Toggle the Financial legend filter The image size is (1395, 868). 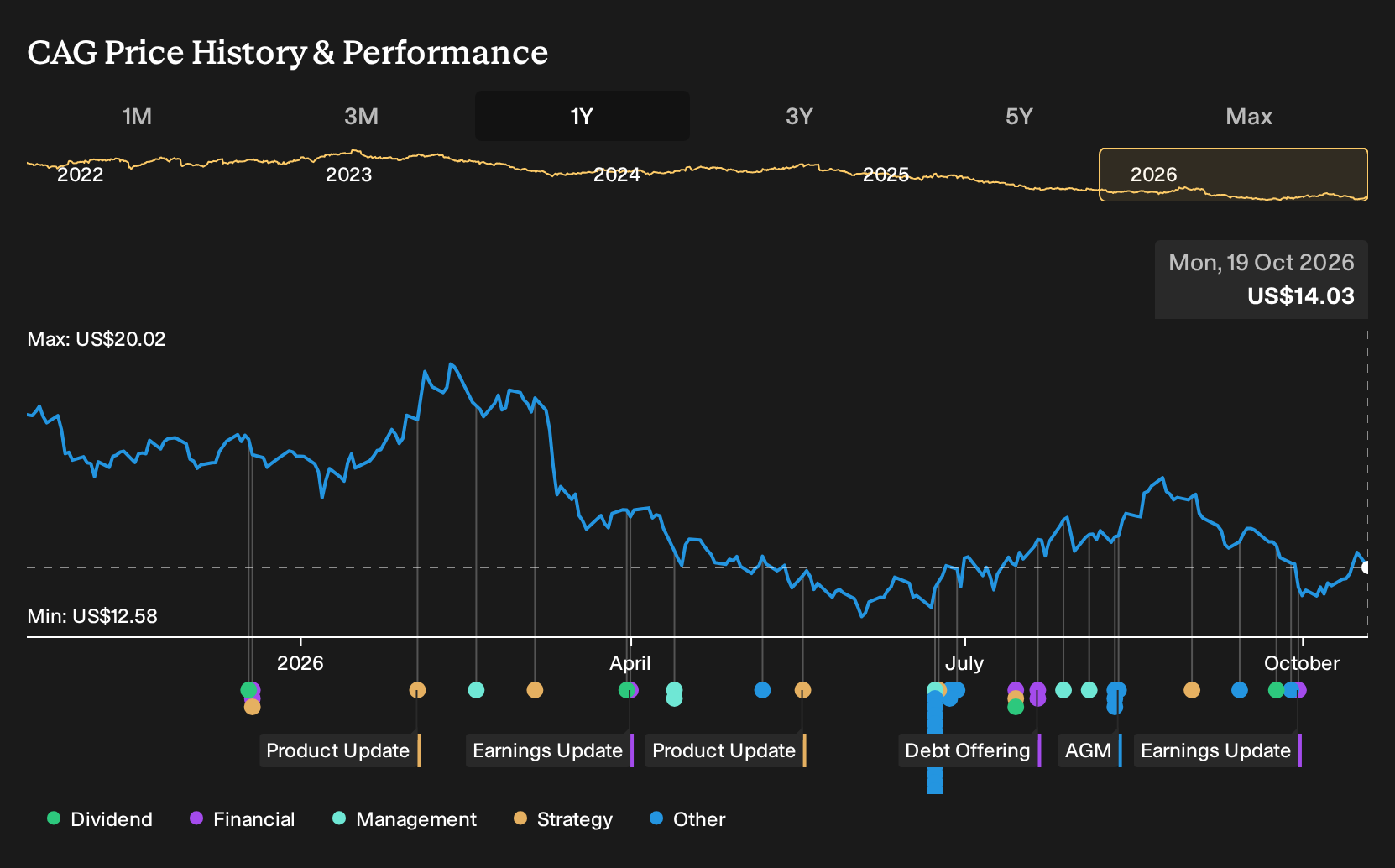pyautogui.click(x=242, y=818)
